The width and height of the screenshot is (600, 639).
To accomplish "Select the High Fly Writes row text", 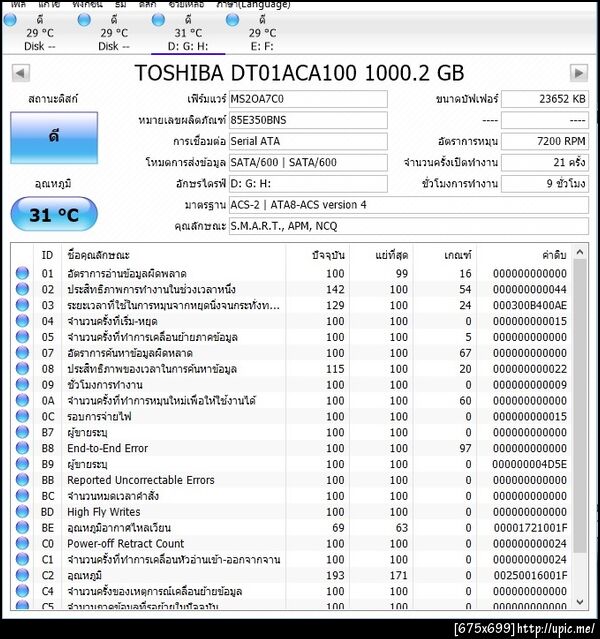I will (x=104, y=512).
